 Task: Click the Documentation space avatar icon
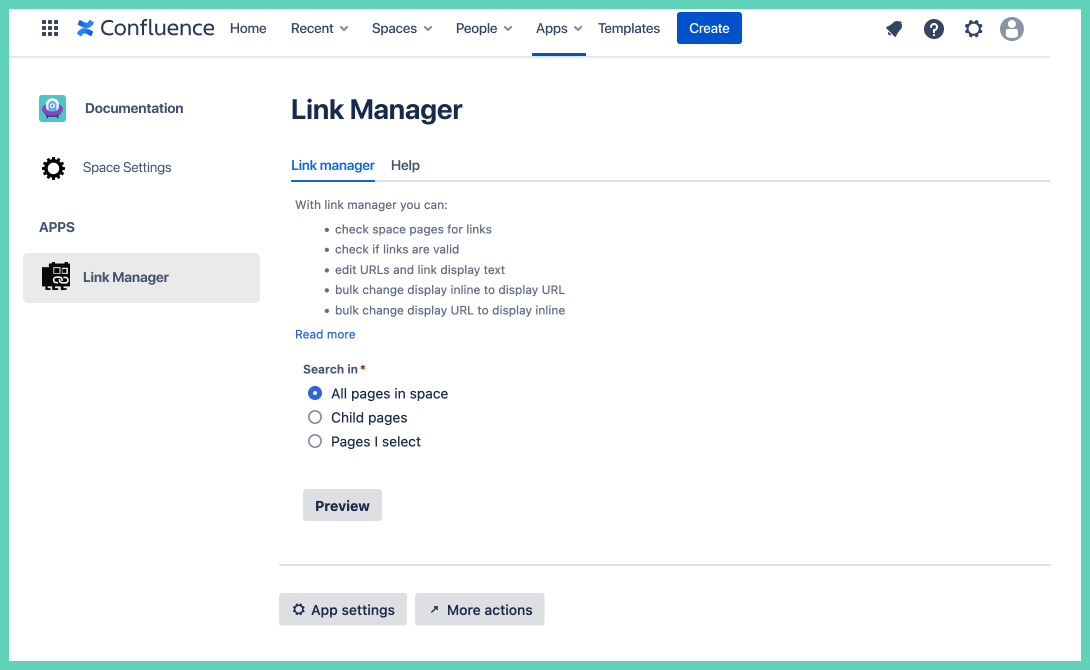52,108
